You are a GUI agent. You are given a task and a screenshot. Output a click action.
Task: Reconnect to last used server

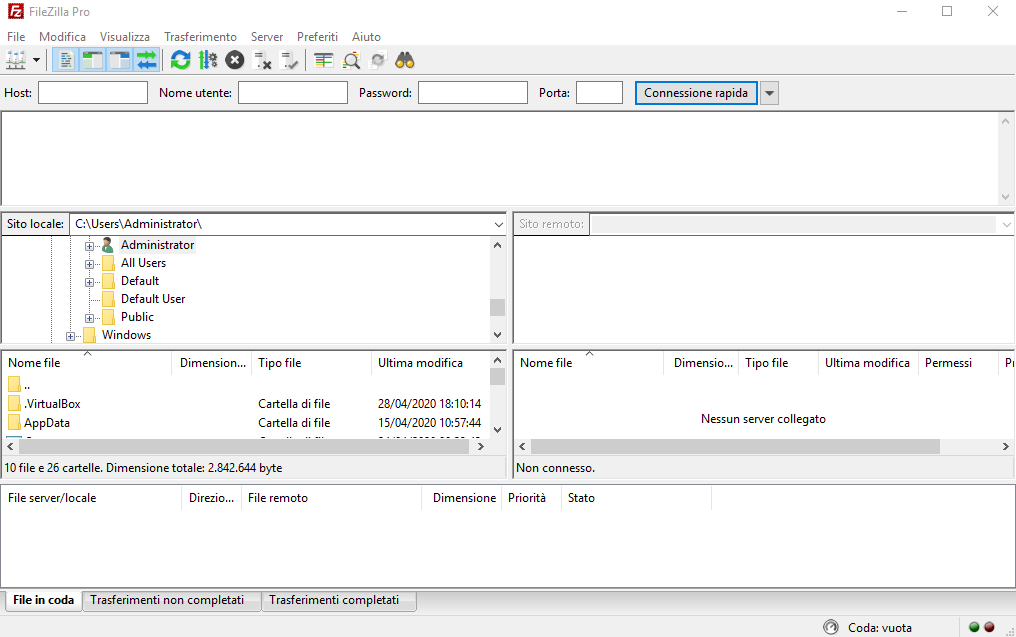(289, 60)
